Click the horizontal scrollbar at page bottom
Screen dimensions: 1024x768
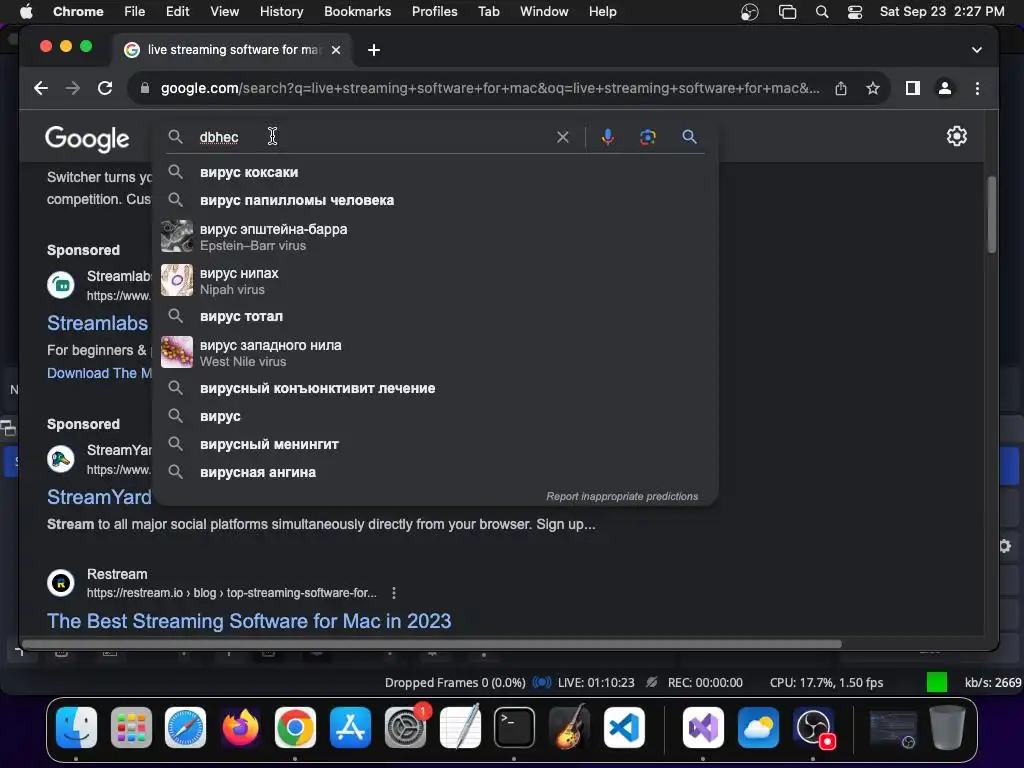[x=431, y=644]
